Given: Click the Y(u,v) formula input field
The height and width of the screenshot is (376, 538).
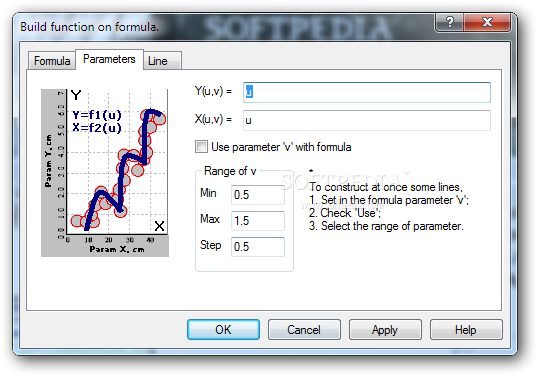Looking at the screenshot, I should click(x=367, y=92).
